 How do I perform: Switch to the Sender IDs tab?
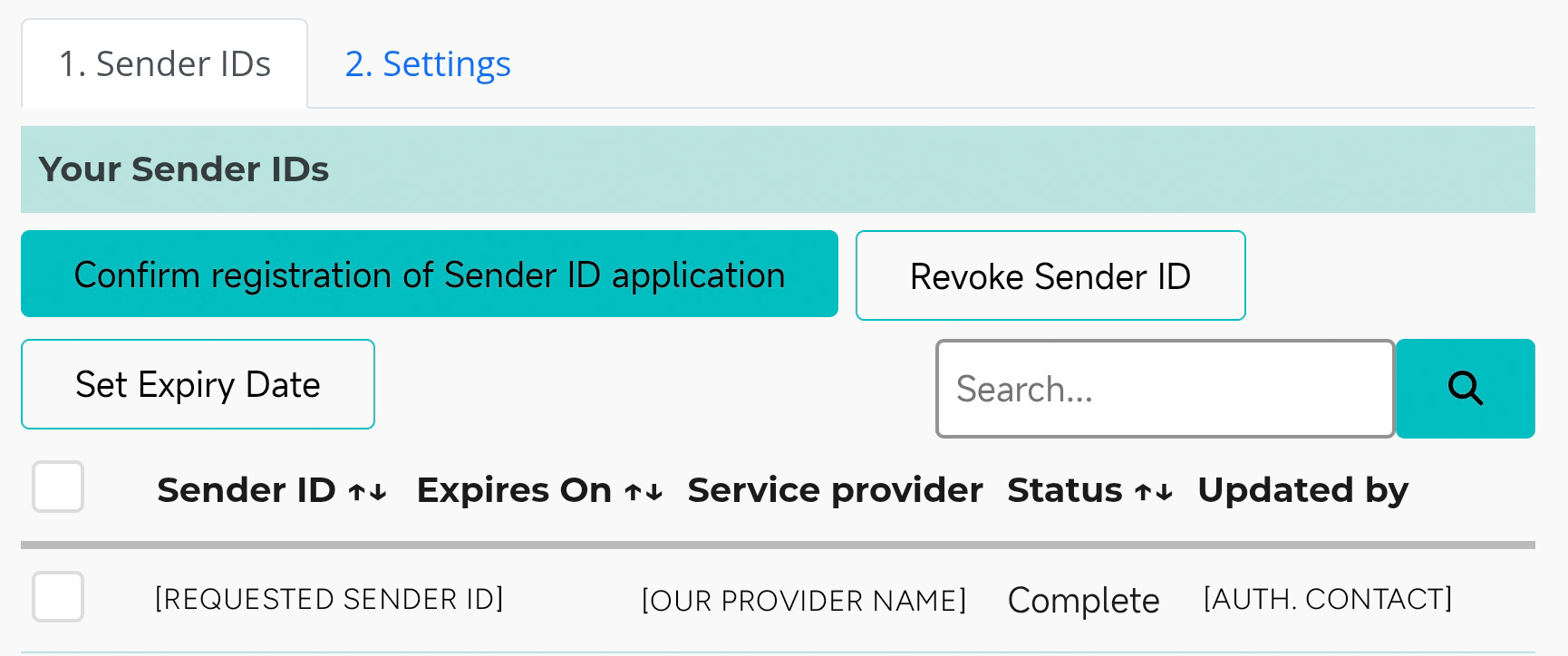point(165,64)
